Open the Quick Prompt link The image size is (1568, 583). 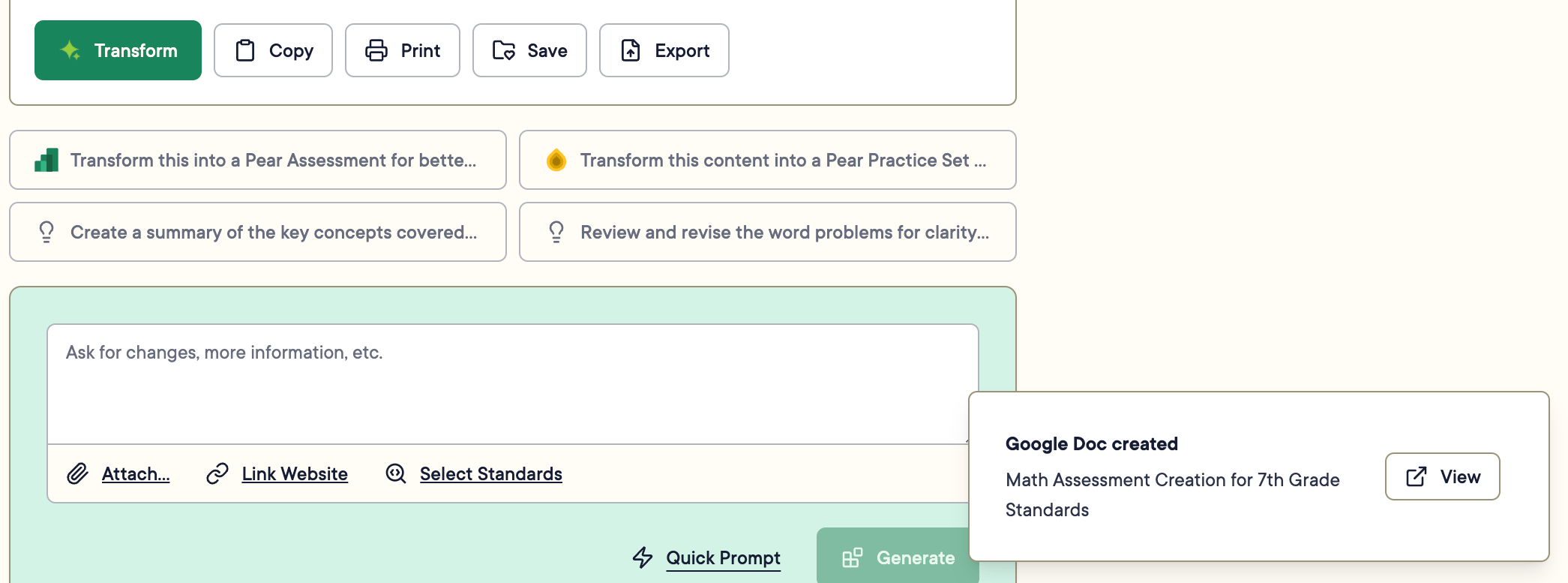723,557
